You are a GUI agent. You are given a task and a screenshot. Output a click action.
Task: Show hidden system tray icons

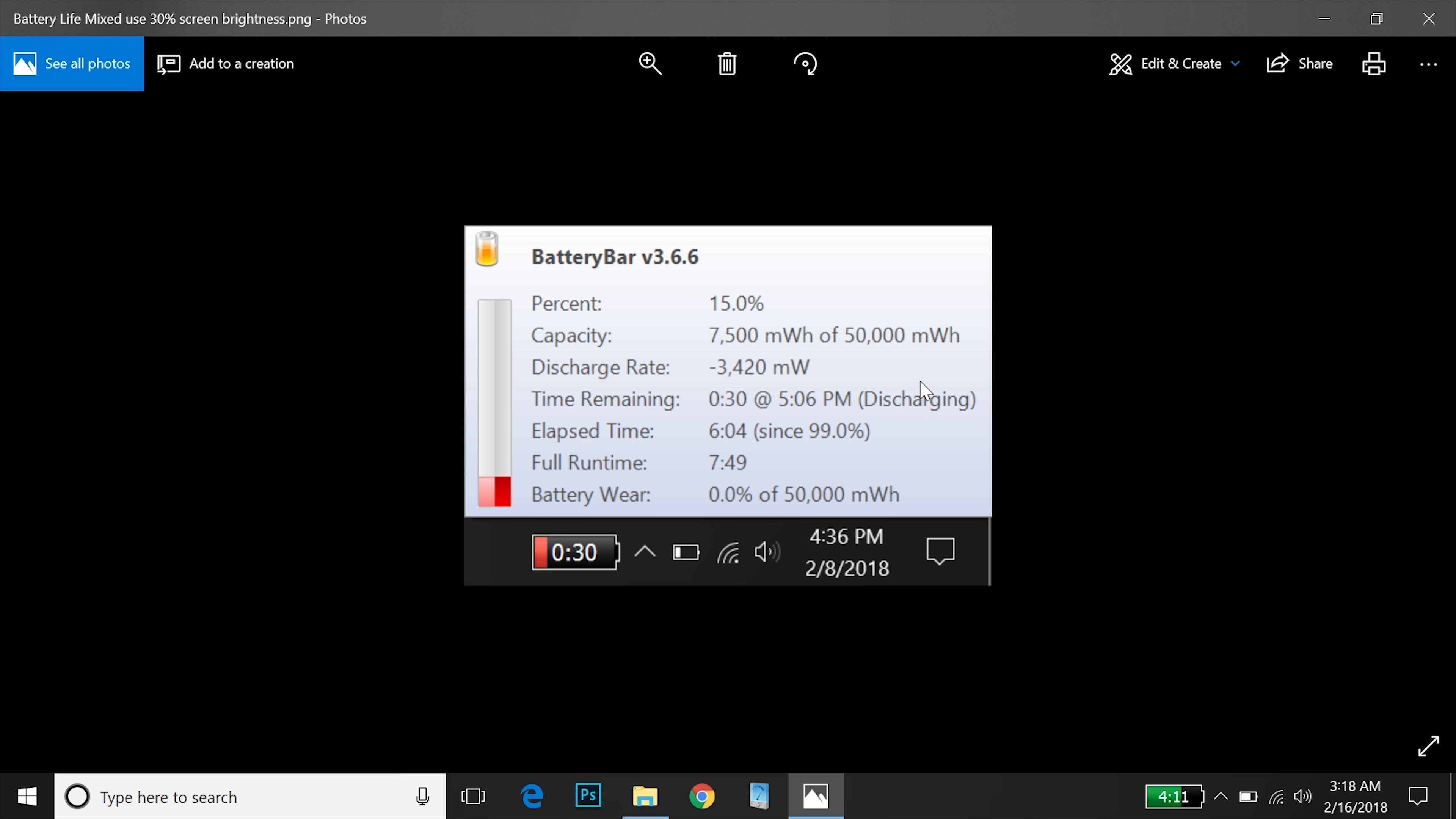[1221, 797]
